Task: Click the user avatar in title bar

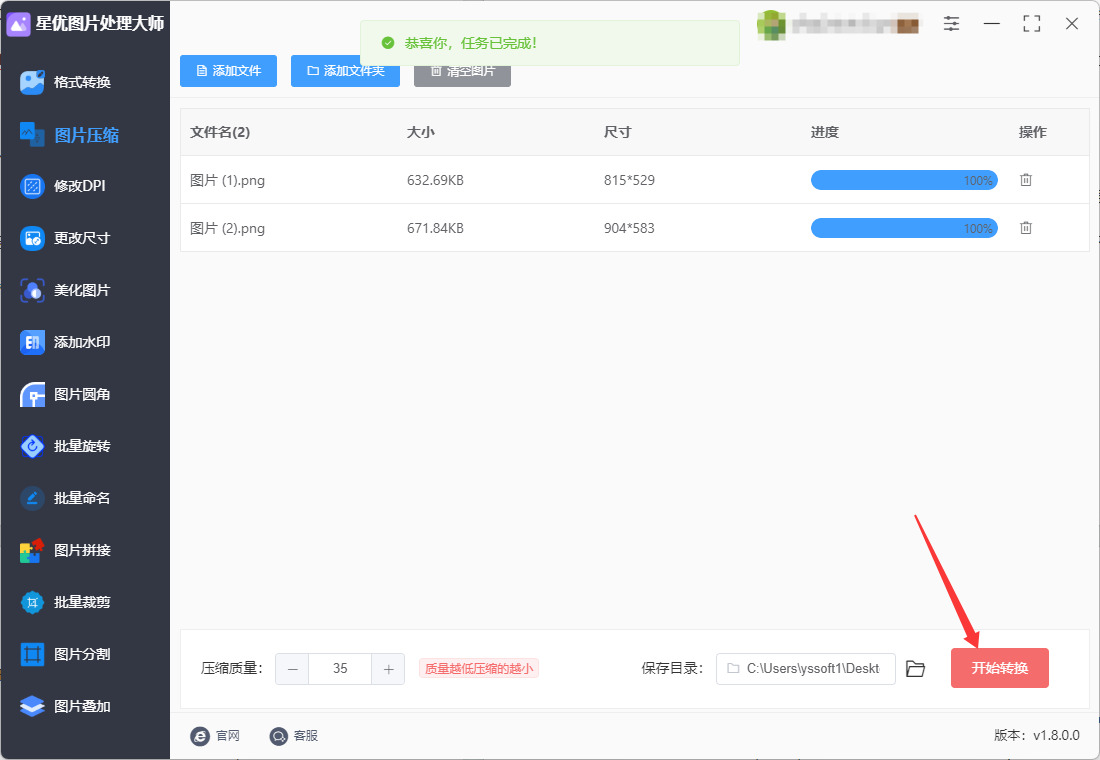Action: pos(771,25)
